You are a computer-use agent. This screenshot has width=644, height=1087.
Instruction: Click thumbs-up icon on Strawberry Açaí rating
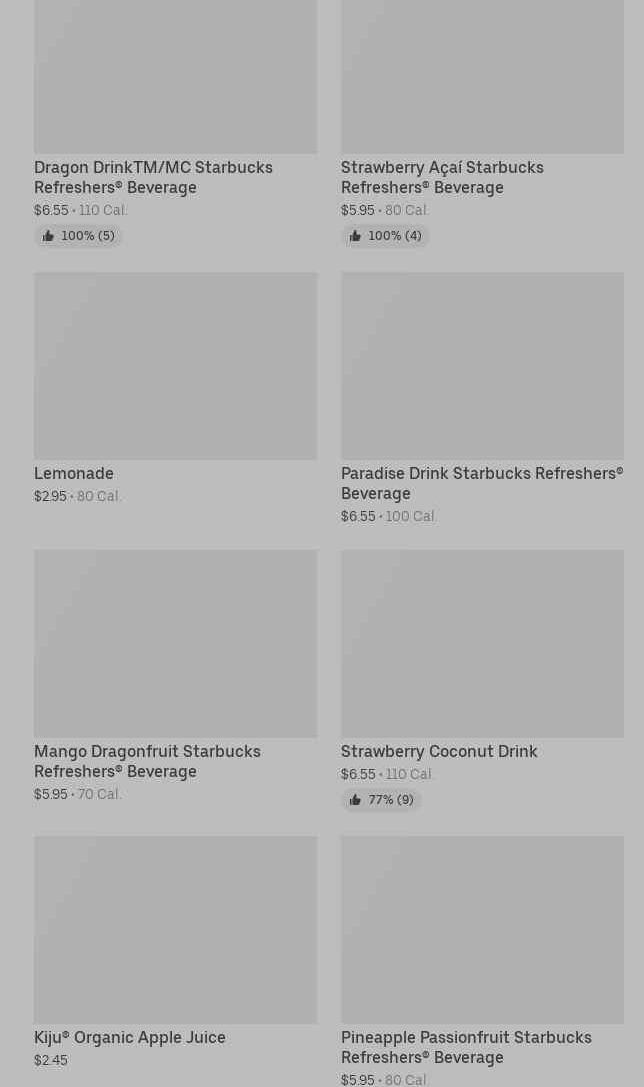click(355, 236)
